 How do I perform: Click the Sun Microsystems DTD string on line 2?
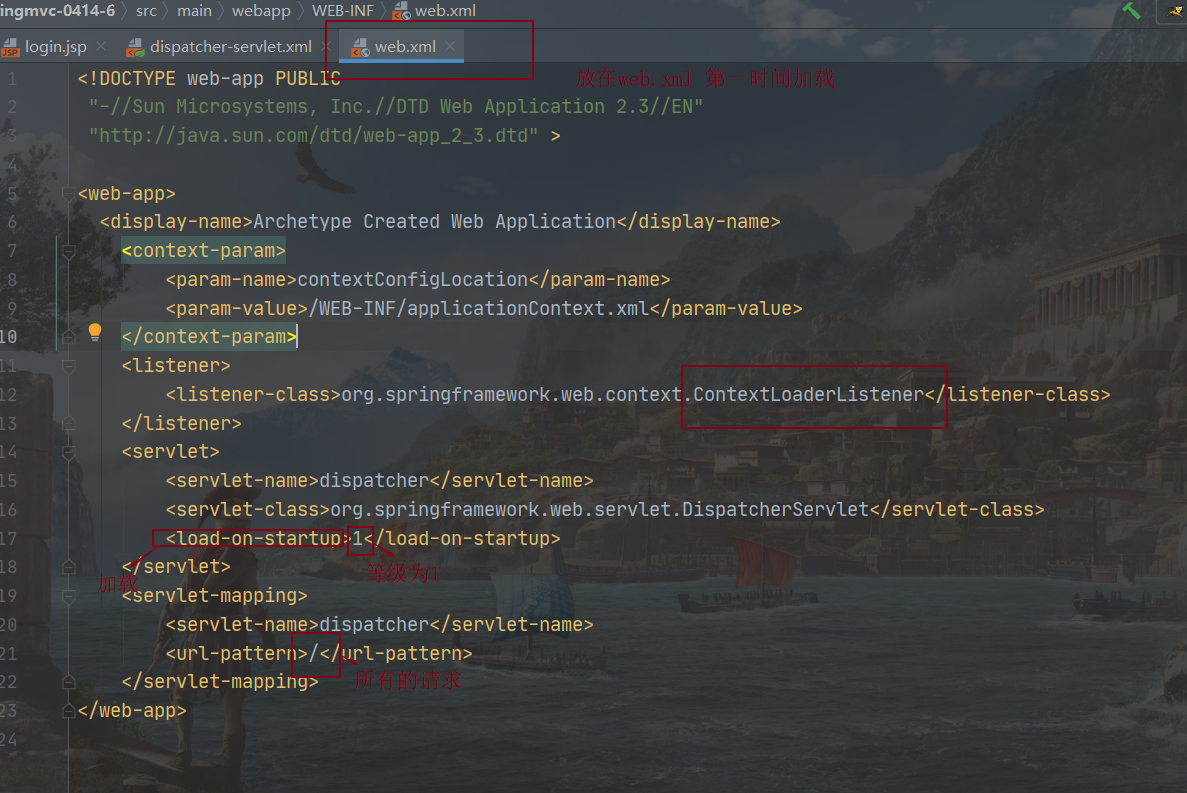pos(396,107)
